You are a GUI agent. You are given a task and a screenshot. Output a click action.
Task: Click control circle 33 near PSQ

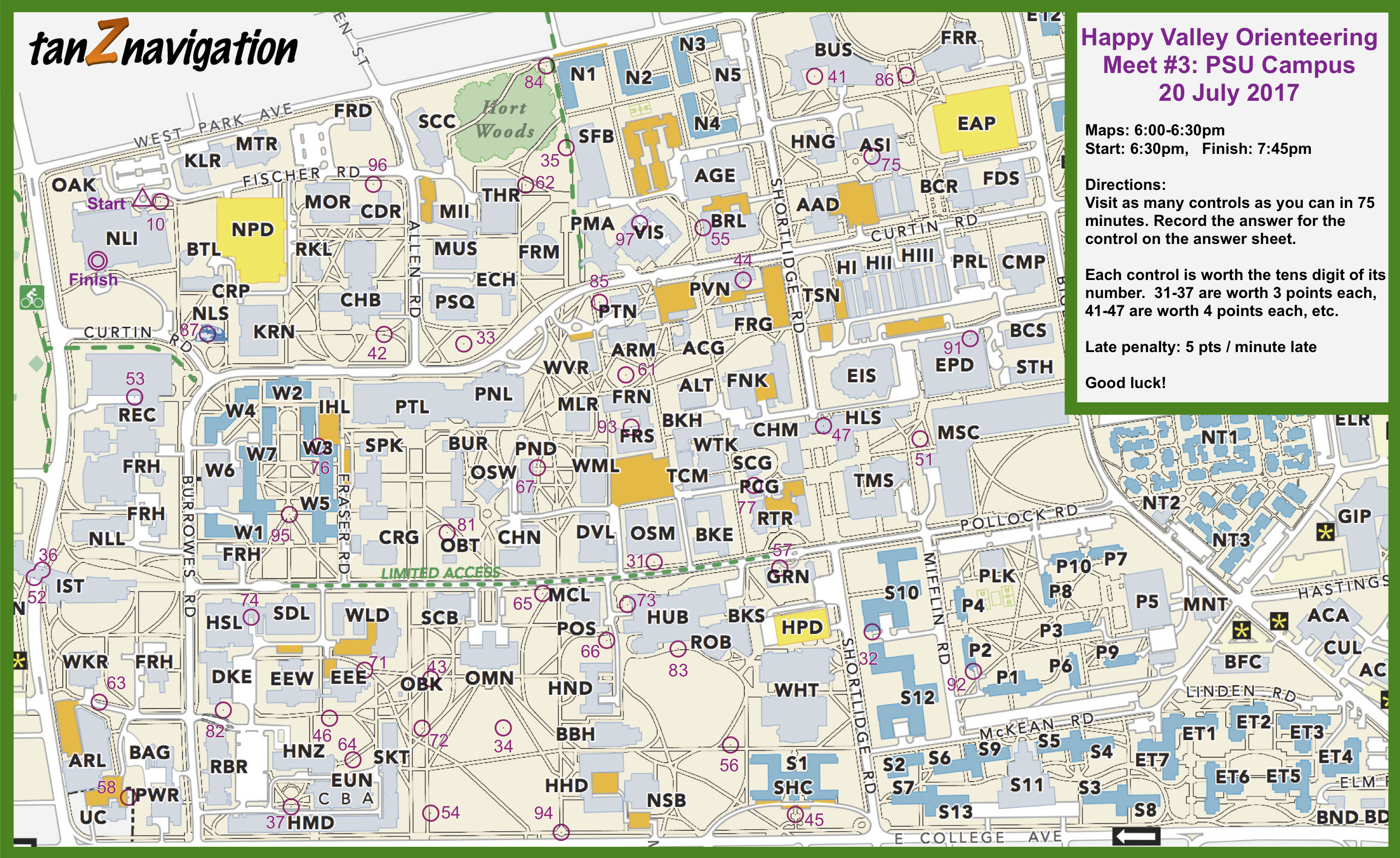[x=463, y=343]
